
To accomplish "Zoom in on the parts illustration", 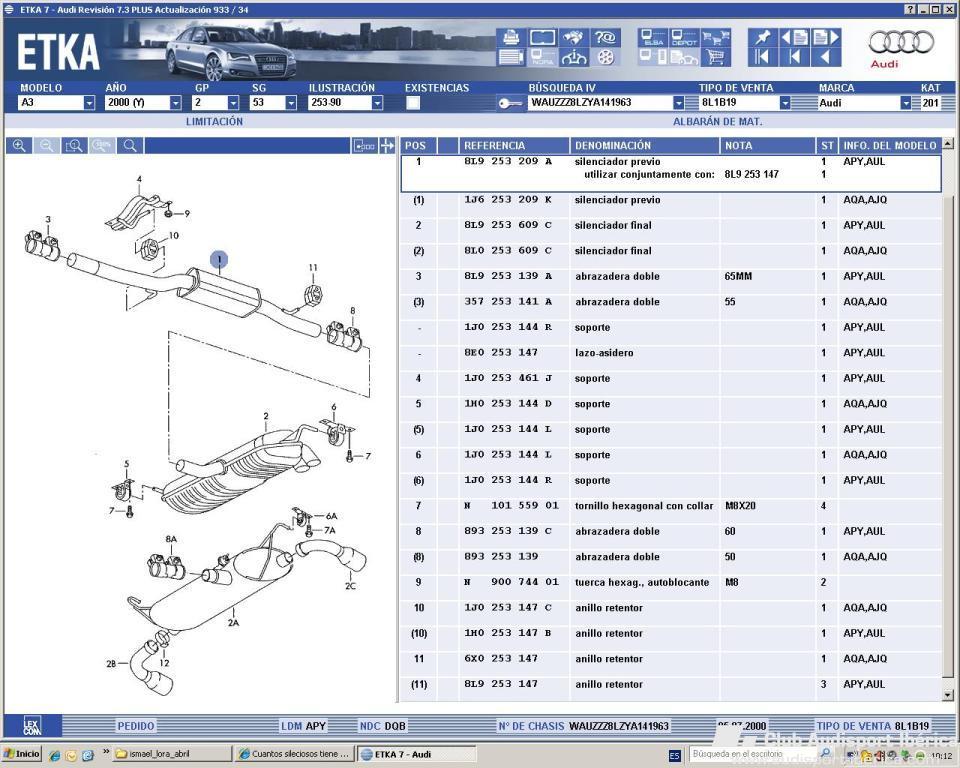I will coord(19,146).
